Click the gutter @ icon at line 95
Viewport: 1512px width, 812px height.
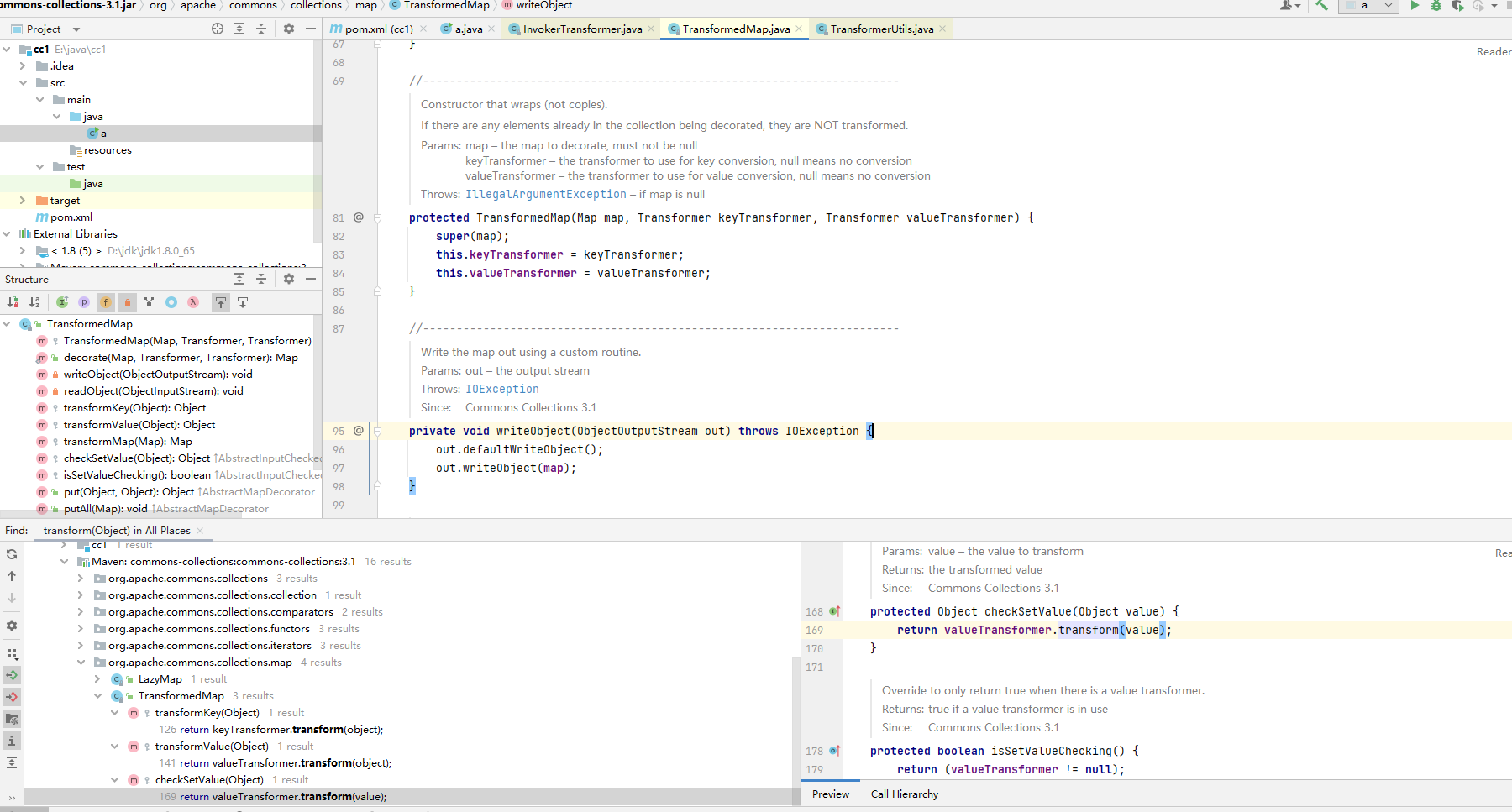359,431
